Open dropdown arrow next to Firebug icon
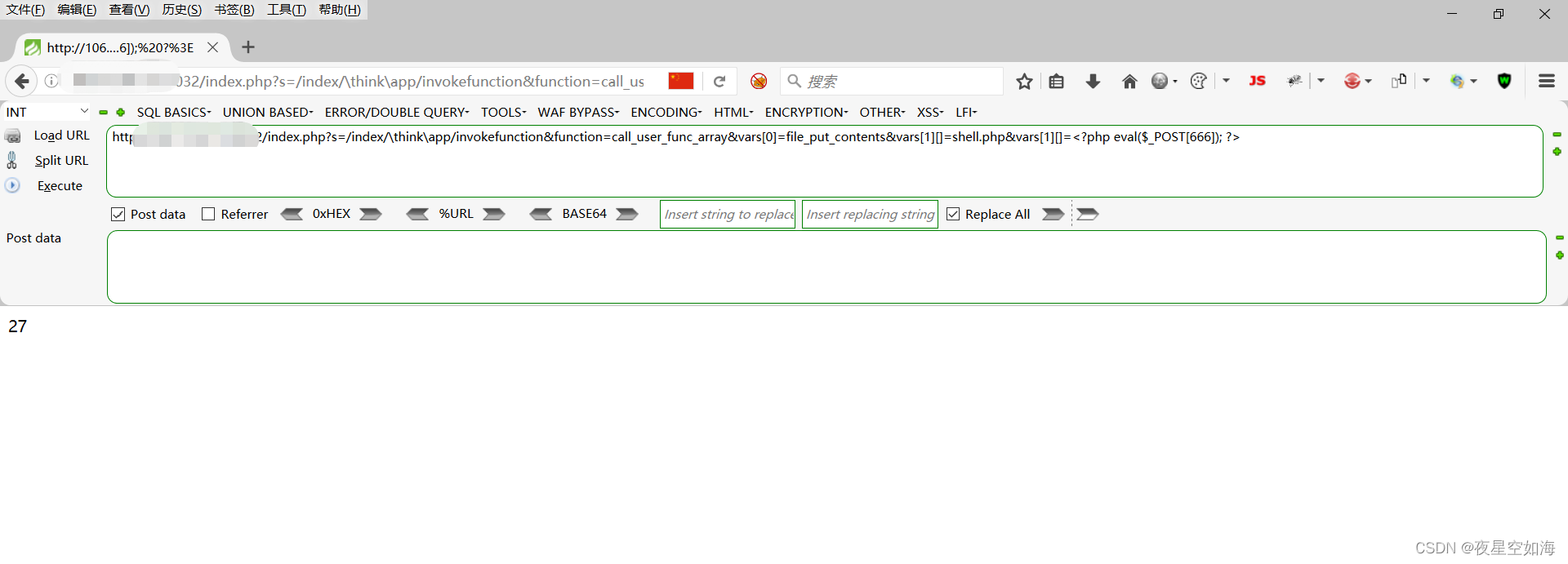The image size is (1568, 564). tap(1321, 81)
